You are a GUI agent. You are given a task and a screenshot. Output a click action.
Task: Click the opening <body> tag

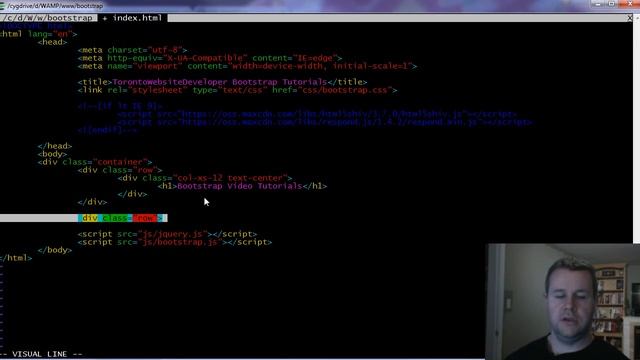coord(52,154)
